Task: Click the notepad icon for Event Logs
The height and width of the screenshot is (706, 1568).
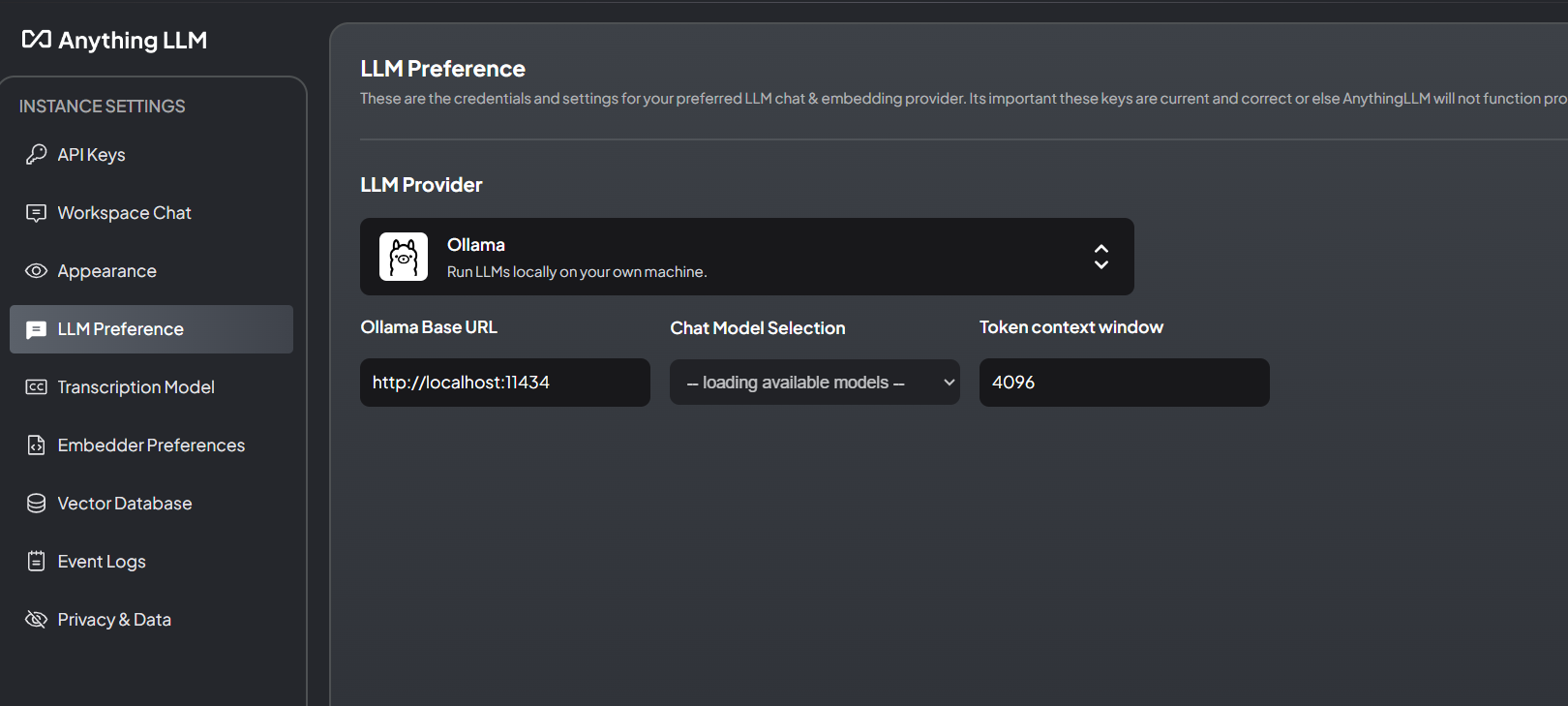Action: click(x=36, y=562)
